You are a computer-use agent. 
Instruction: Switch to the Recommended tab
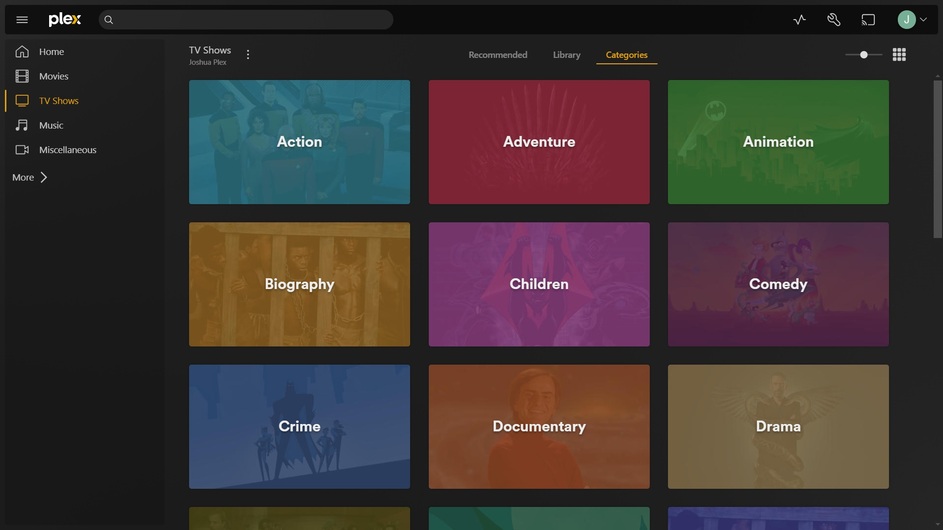pyautogui.click(x=498, y=55)
